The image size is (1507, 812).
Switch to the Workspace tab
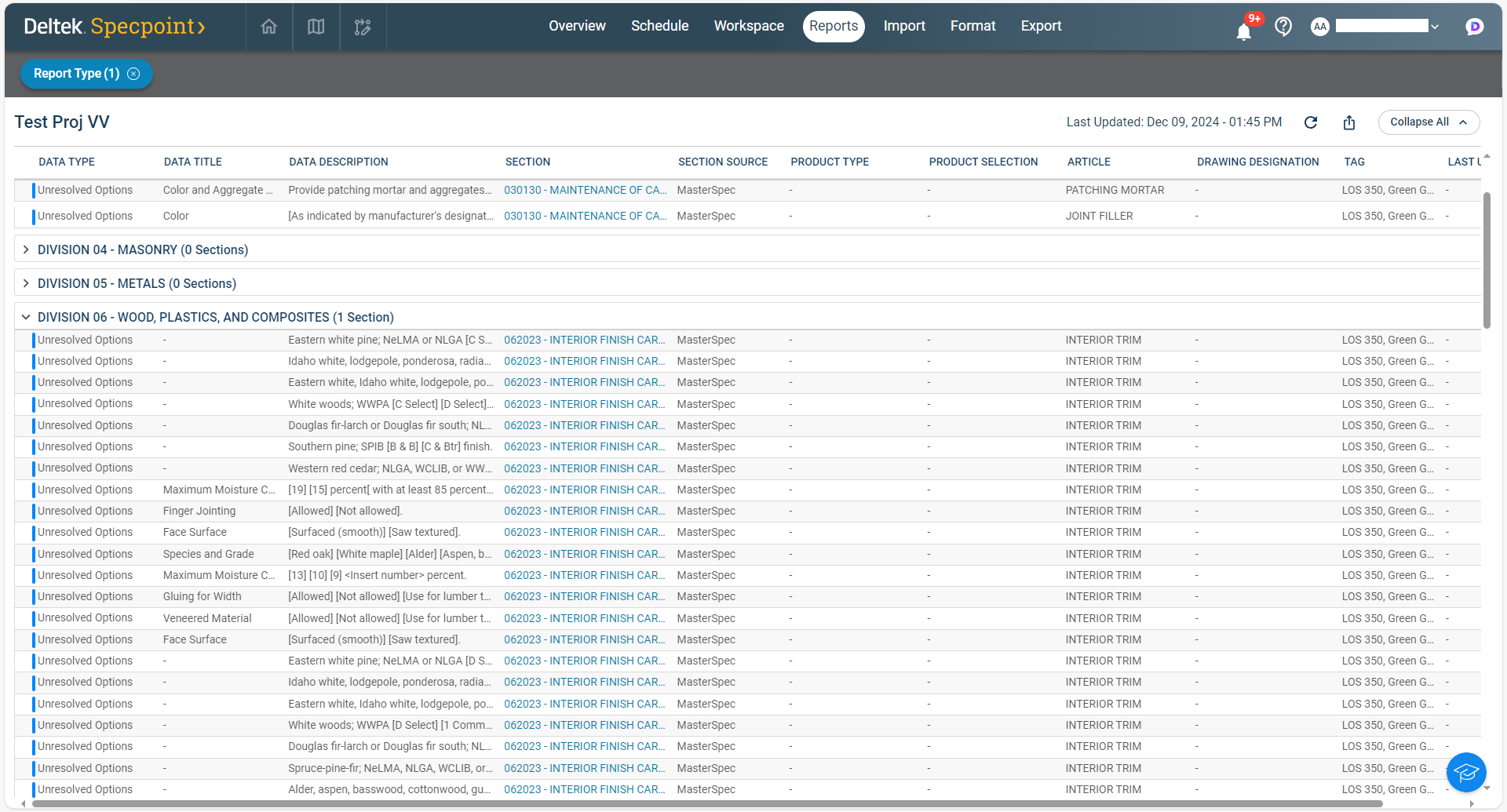748,26
